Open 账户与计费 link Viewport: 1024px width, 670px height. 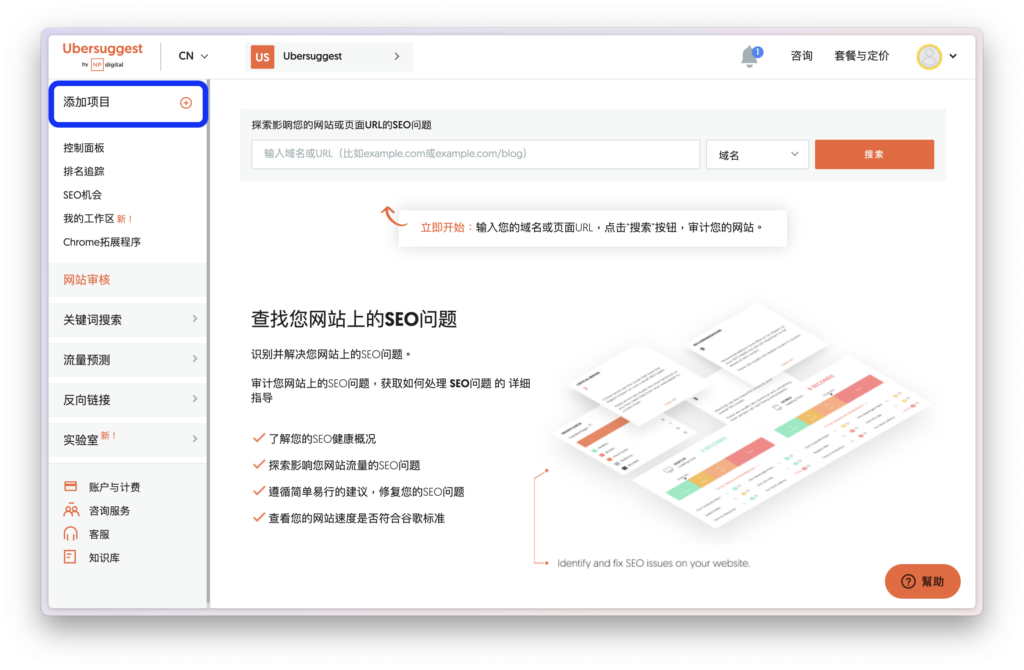click(114, 487)
